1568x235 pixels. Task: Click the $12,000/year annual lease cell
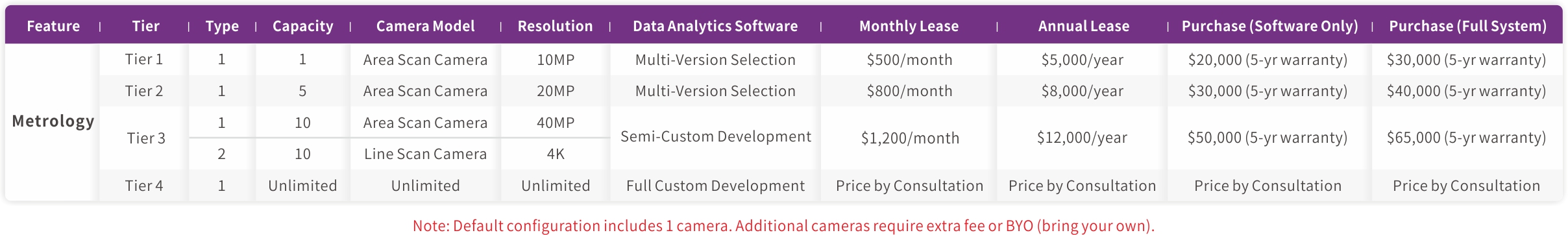click(x=1082, y=138)
